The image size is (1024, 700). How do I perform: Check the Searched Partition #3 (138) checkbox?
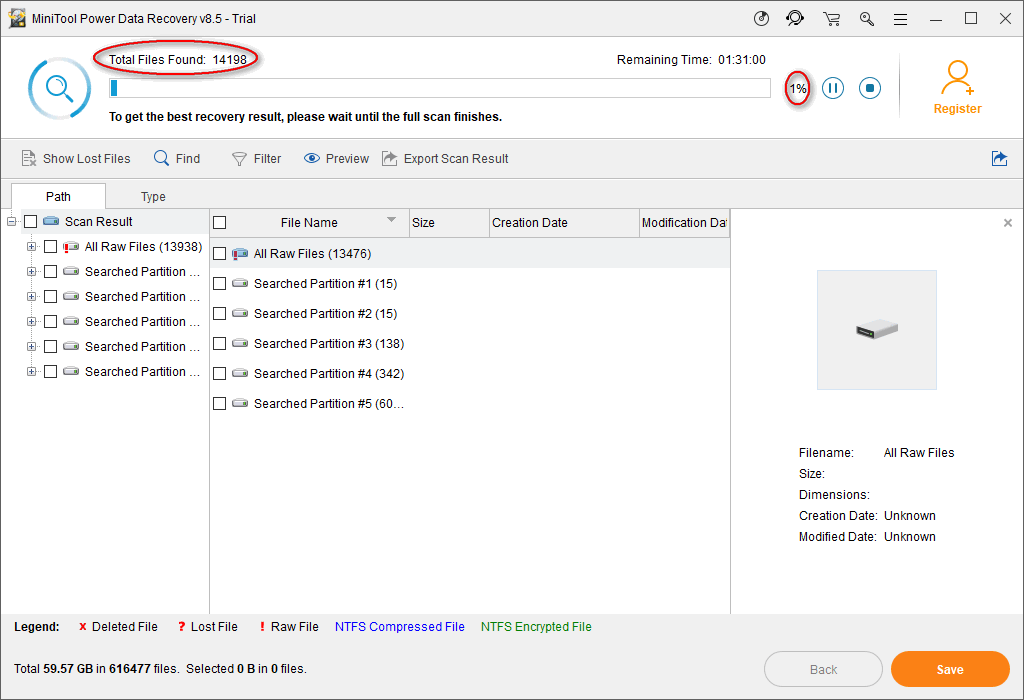219,343
